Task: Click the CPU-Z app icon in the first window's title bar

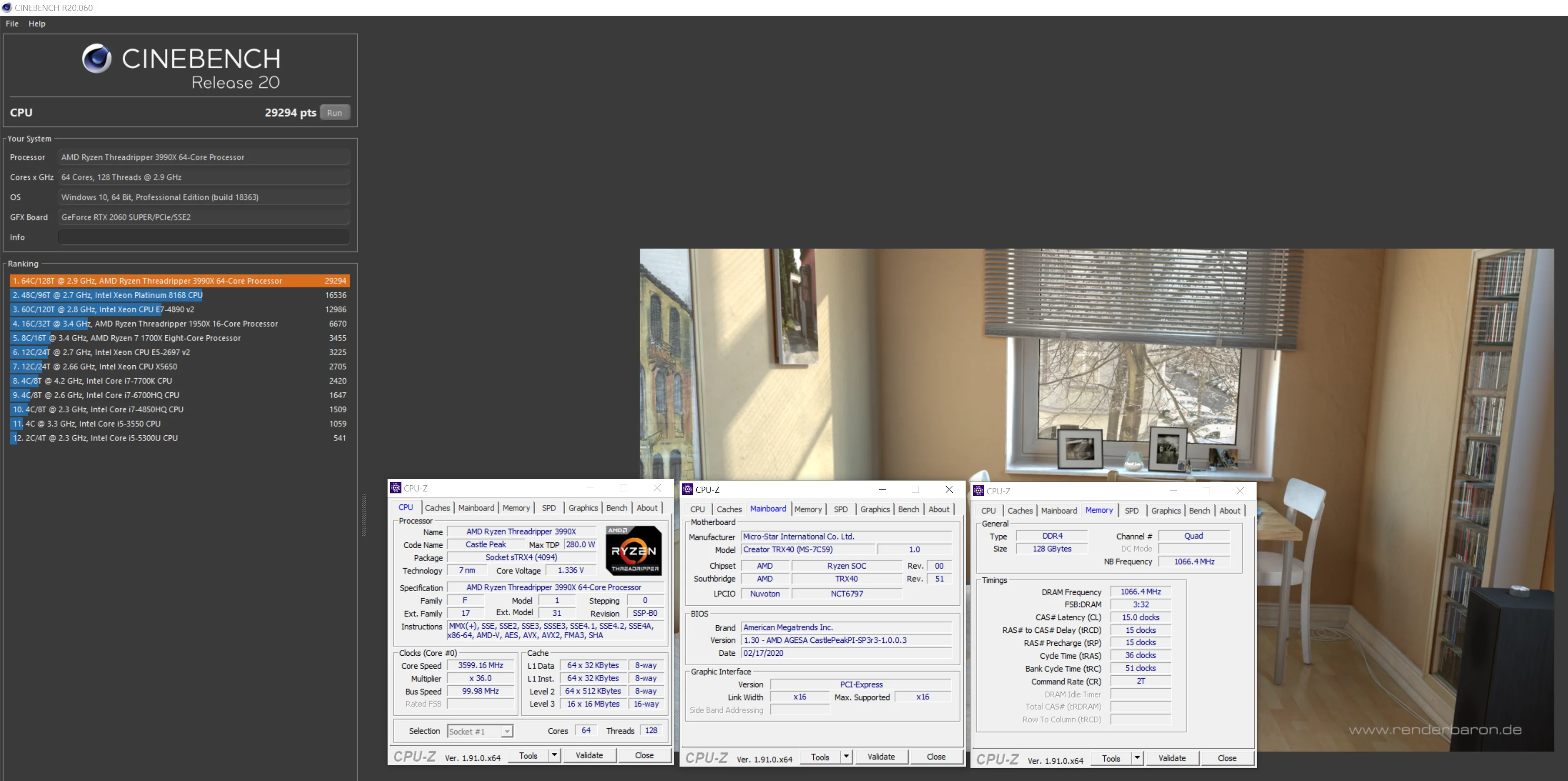Action: pyautogui.click(x=396, y=488)
